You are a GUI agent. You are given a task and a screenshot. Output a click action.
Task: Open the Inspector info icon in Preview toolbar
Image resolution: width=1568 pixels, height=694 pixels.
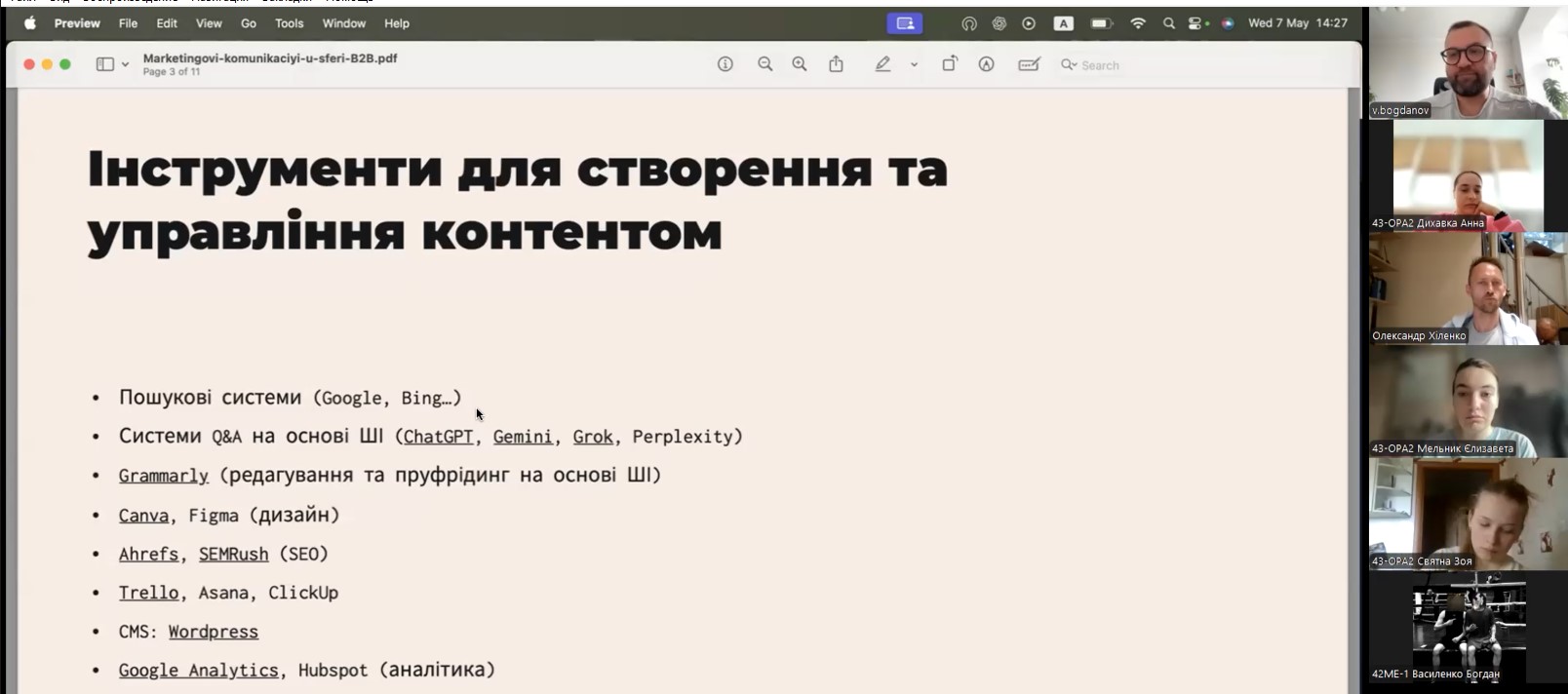click(725, 64)
